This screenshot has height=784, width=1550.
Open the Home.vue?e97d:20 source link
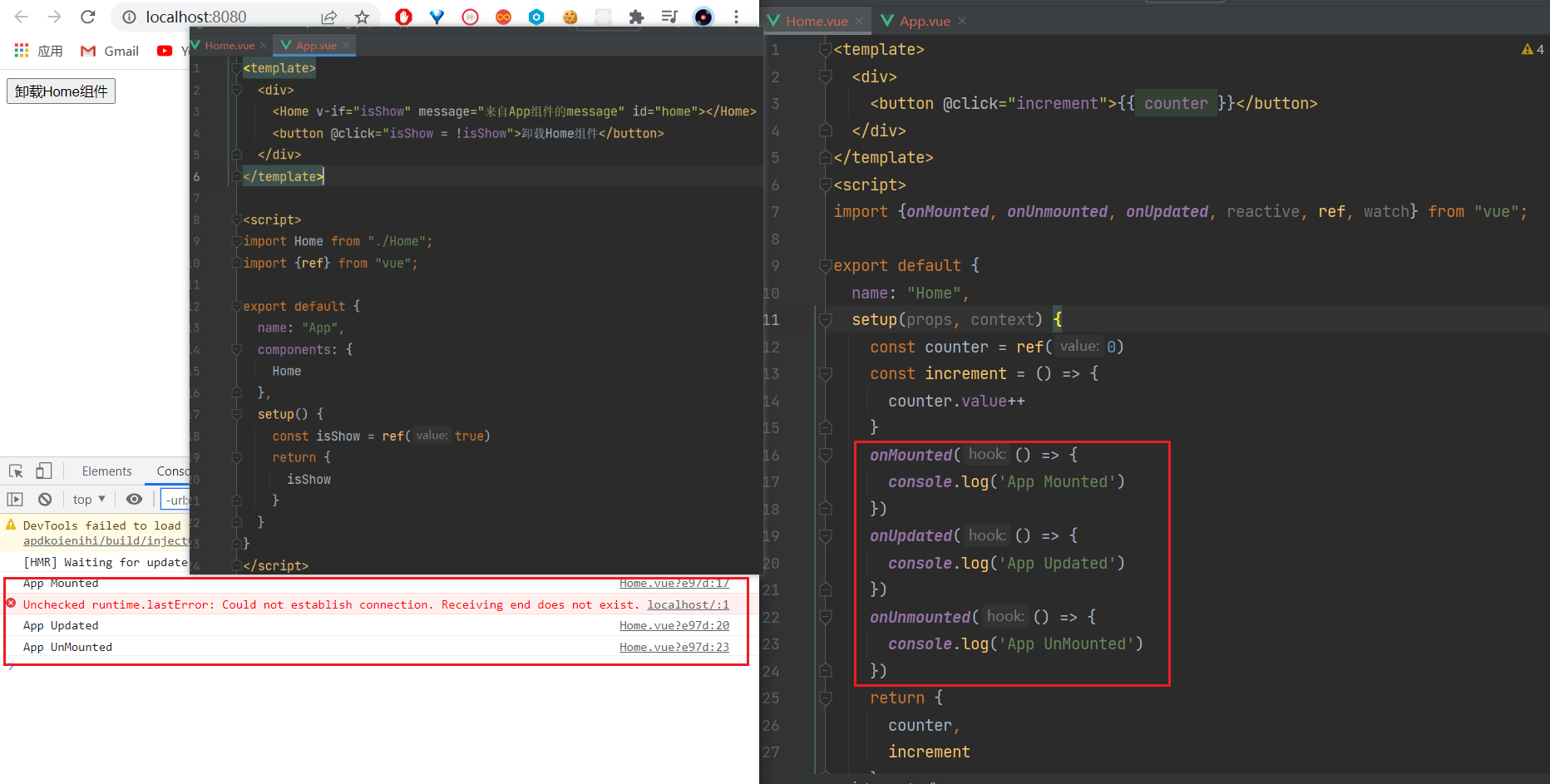pyautogui.click(x=674, y=625)
